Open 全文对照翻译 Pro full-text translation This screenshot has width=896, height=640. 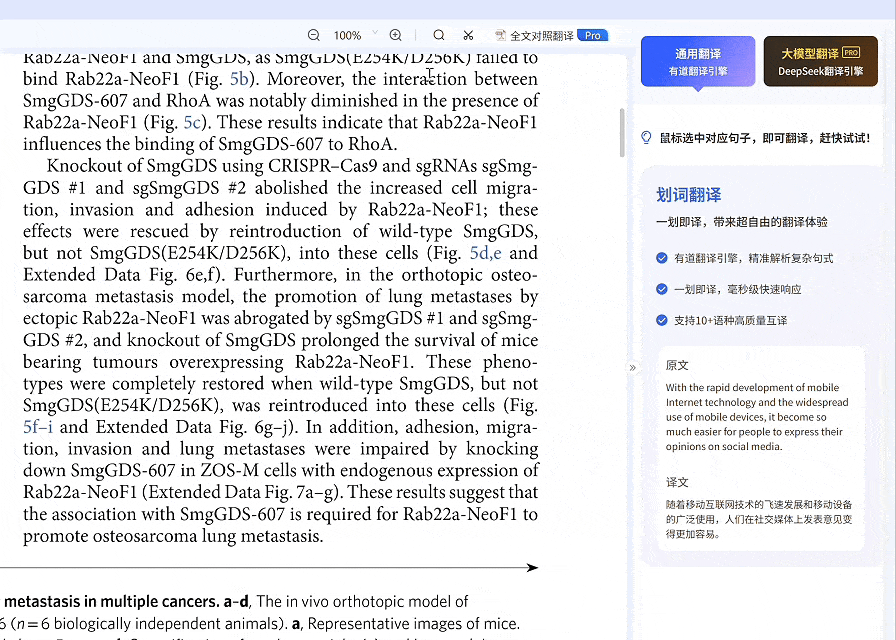coord(551,35)
